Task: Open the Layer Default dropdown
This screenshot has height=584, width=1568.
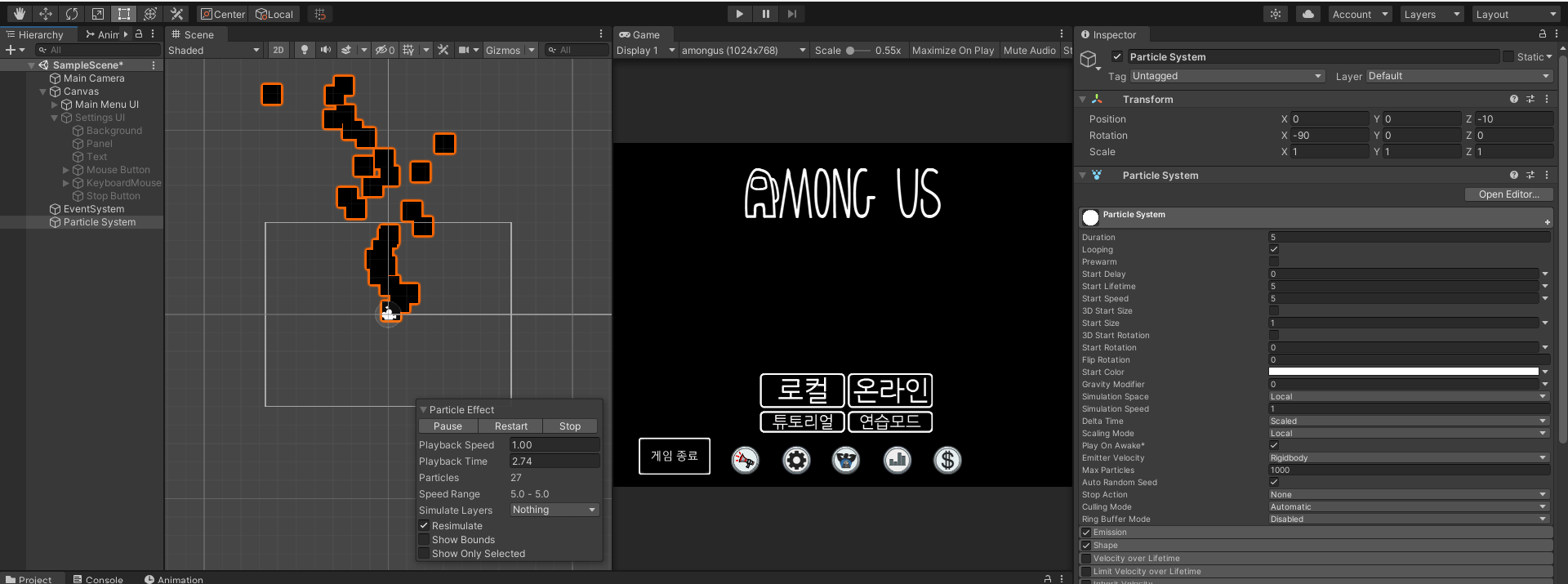Action: 1459,76
